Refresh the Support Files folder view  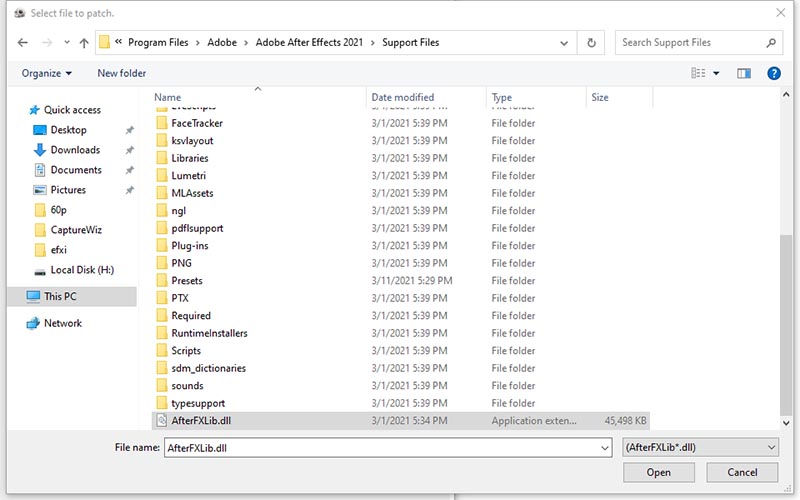click(x=591, y=43)
